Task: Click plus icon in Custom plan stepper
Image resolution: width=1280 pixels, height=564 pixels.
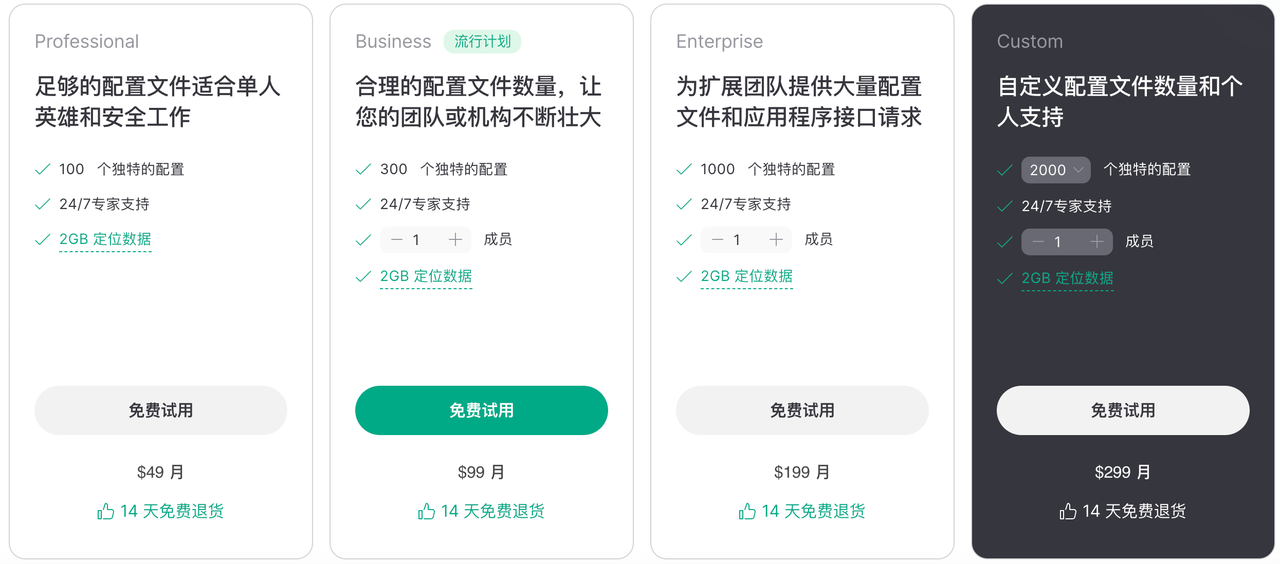Action: 1097,242
